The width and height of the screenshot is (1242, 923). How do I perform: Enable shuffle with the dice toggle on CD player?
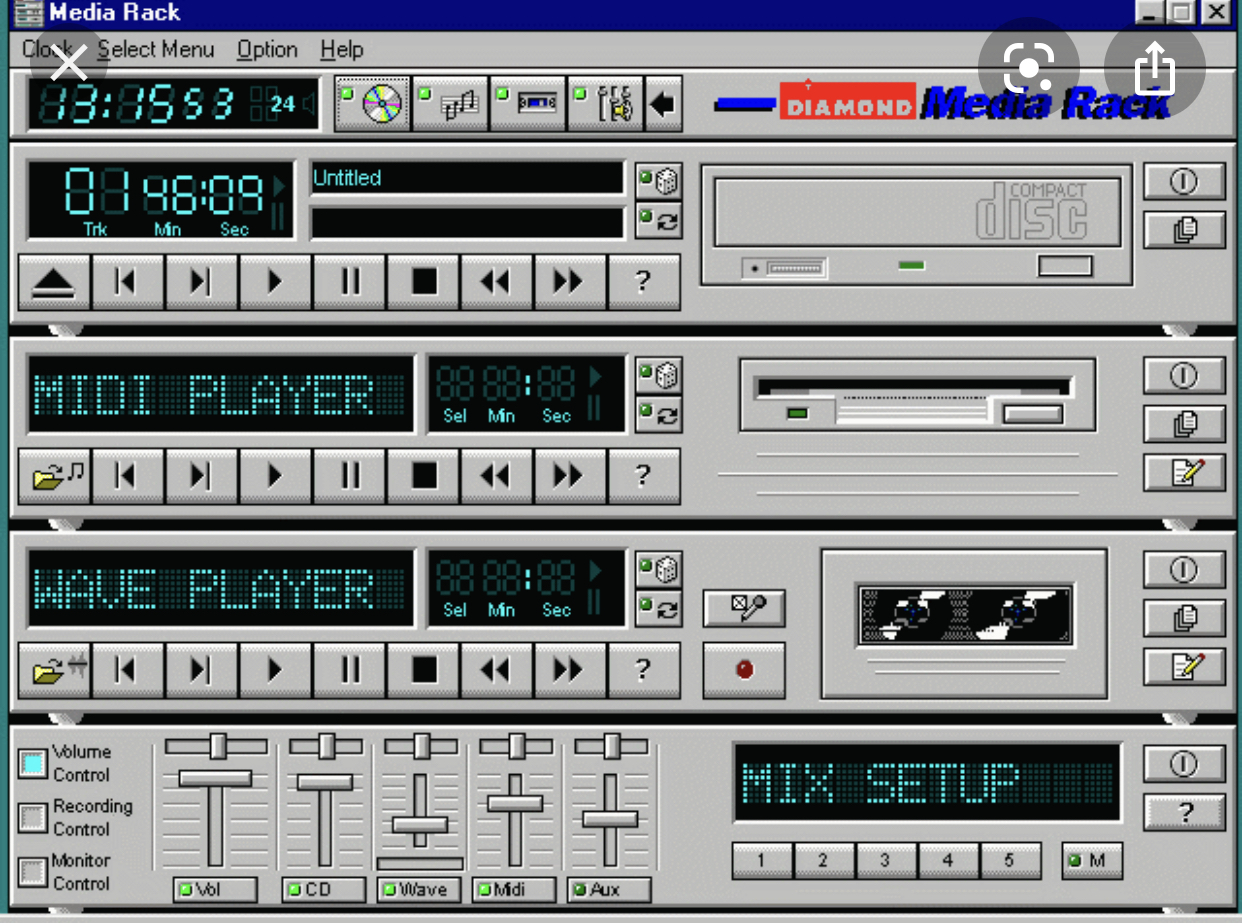[x=659, y=180]
